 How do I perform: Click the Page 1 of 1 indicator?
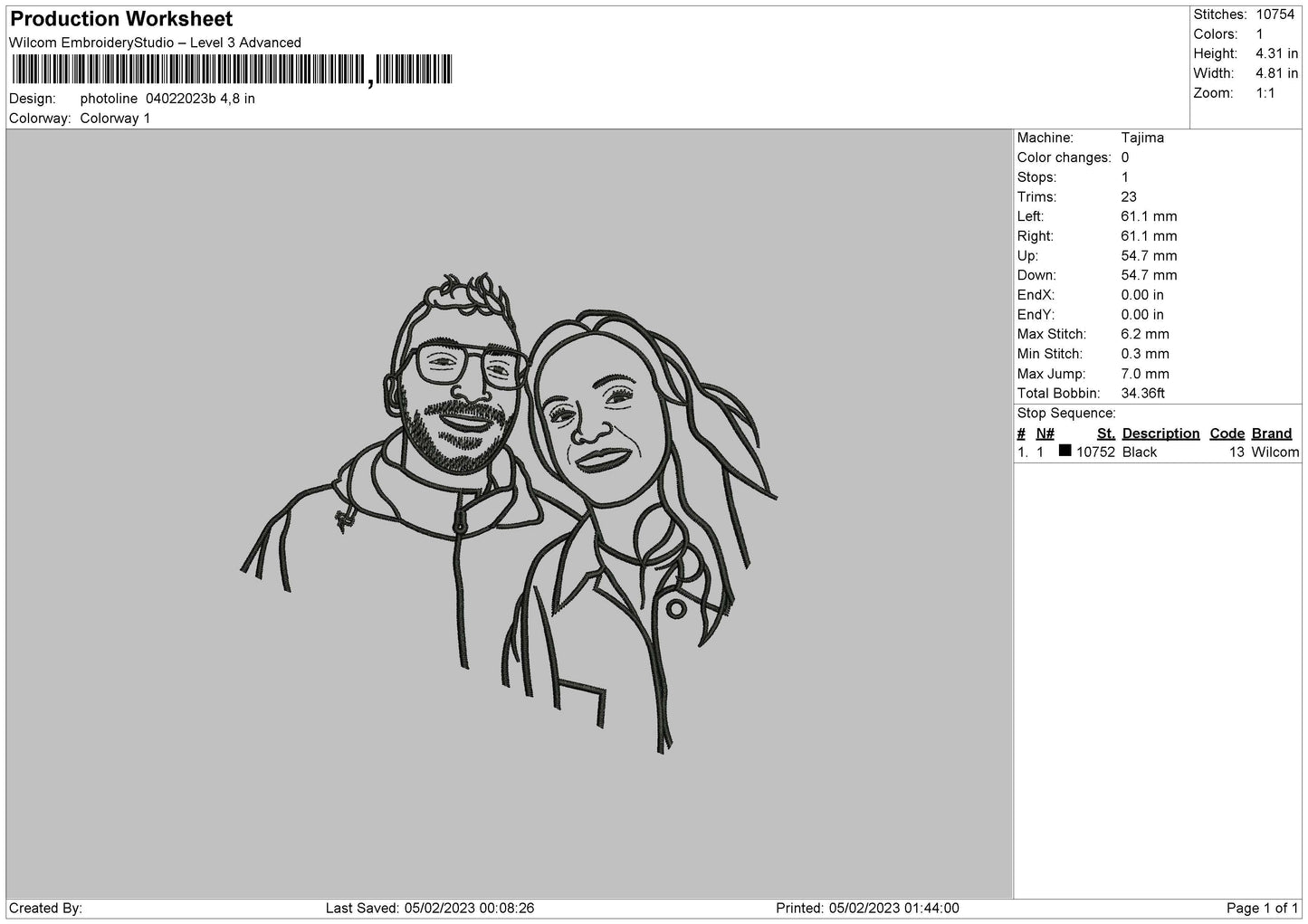[1262, 908]
